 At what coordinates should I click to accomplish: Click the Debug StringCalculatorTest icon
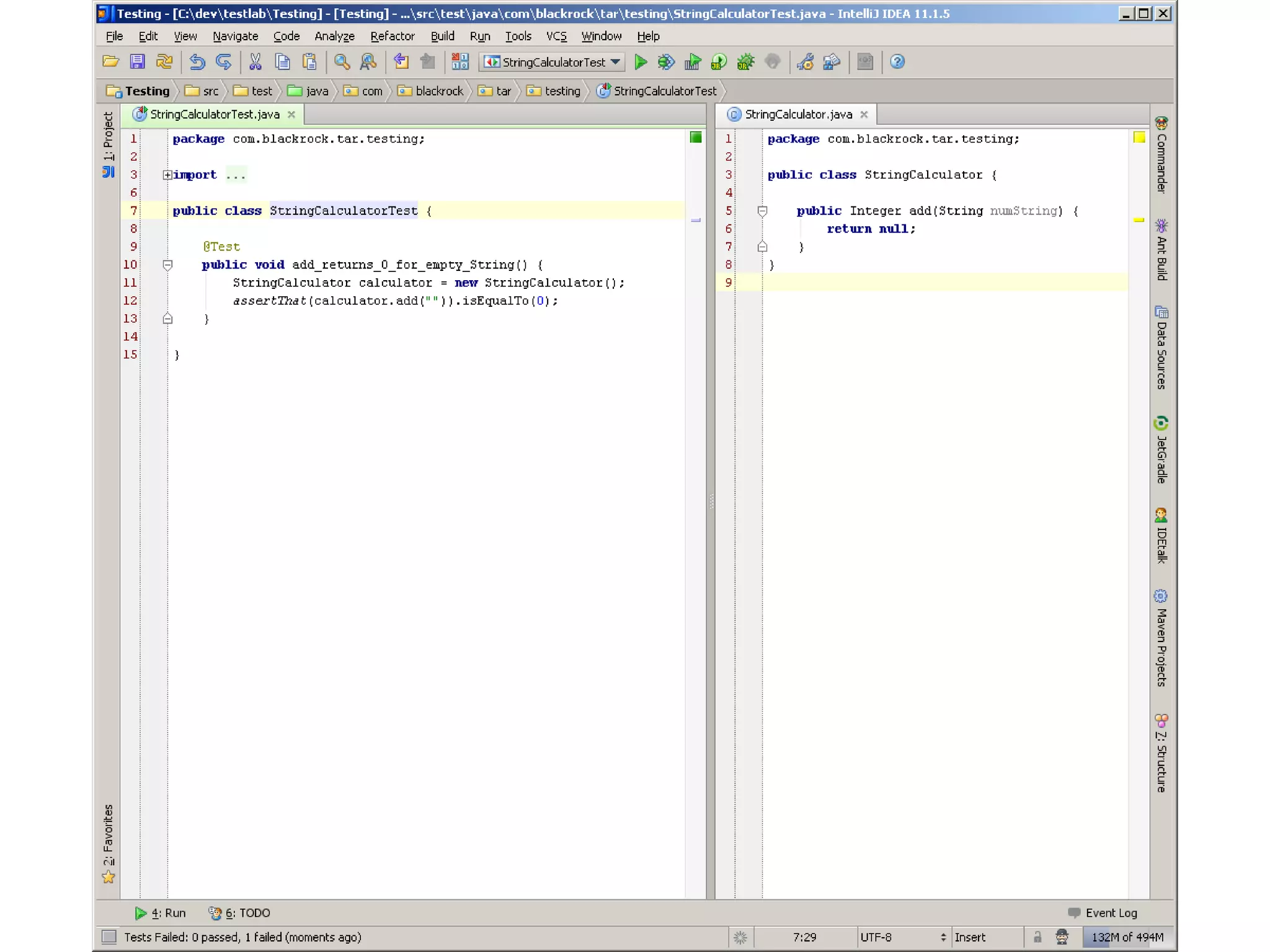[x=666, y=62]
